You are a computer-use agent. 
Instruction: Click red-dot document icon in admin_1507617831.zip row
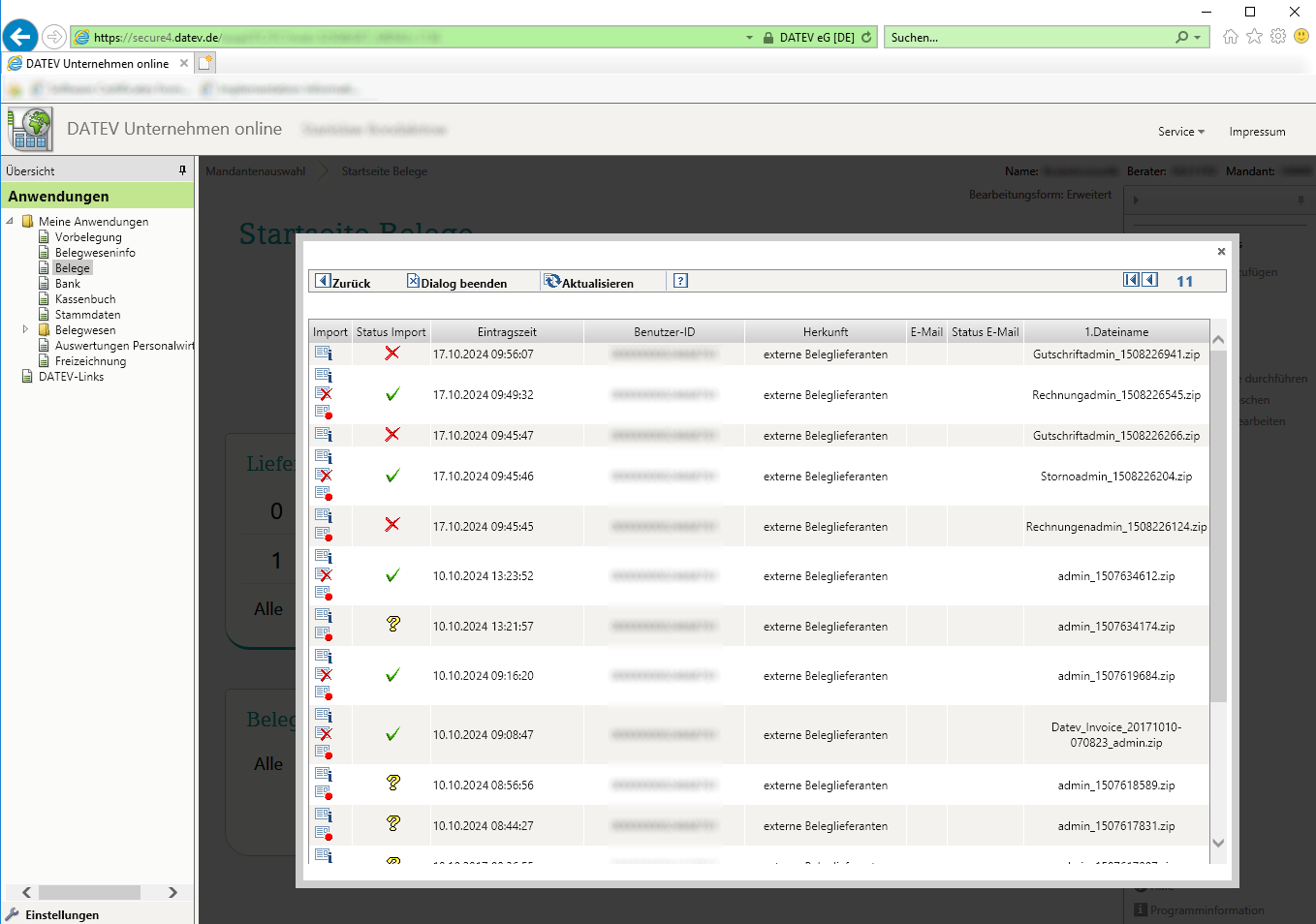tap(324, 833)
